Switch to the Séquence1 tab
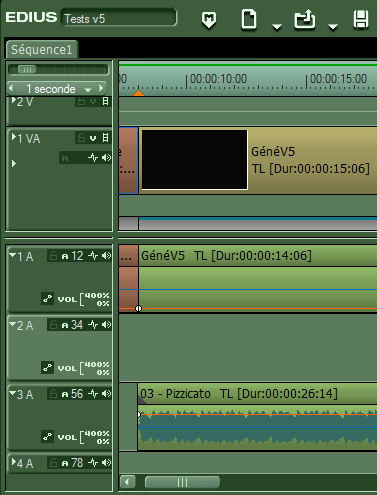Screen dimensions: 377x495 (x=42, y=50)
